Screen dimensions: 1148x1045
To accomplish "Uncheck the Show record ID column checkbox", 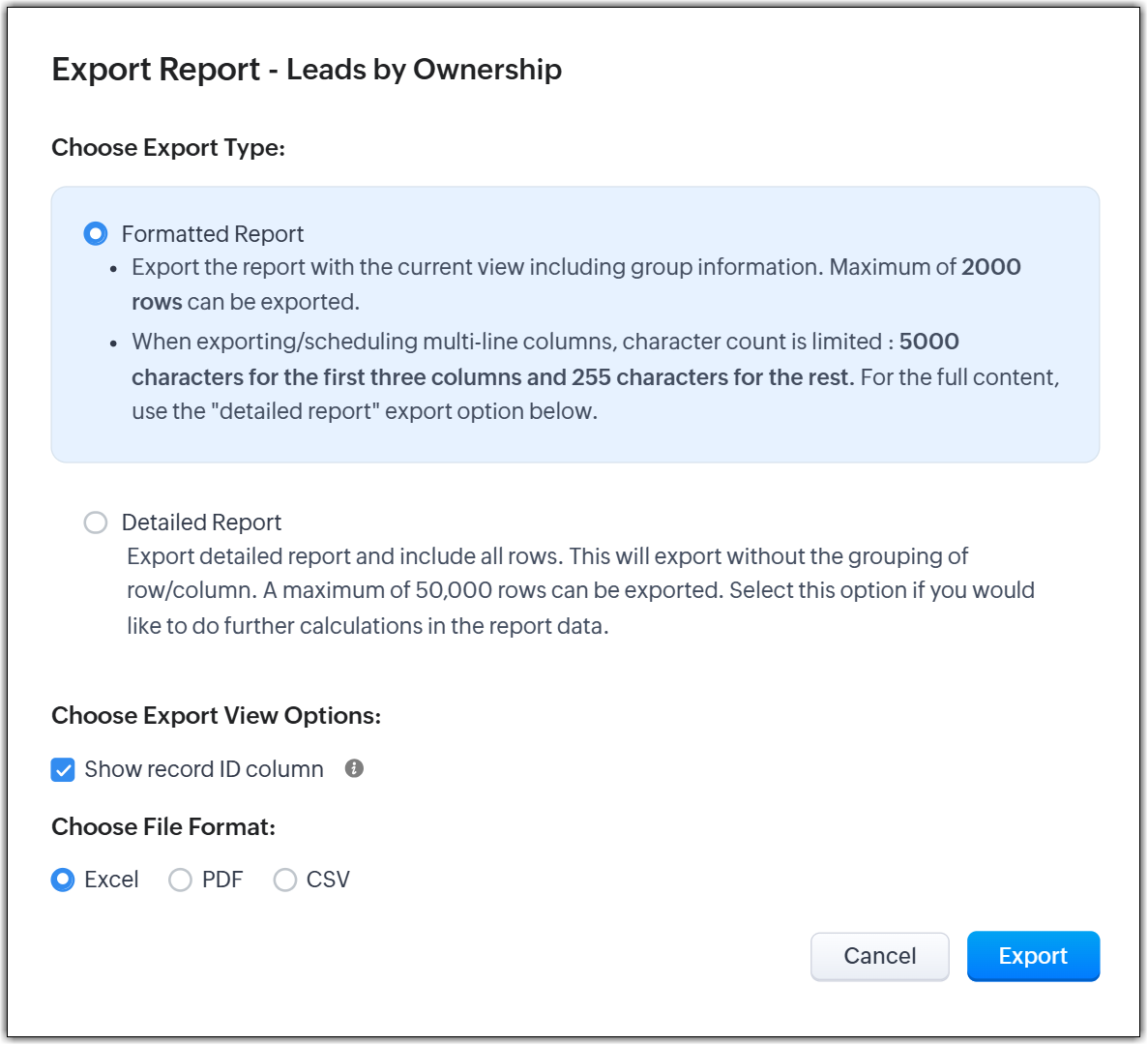I will [x=63, y=770].
